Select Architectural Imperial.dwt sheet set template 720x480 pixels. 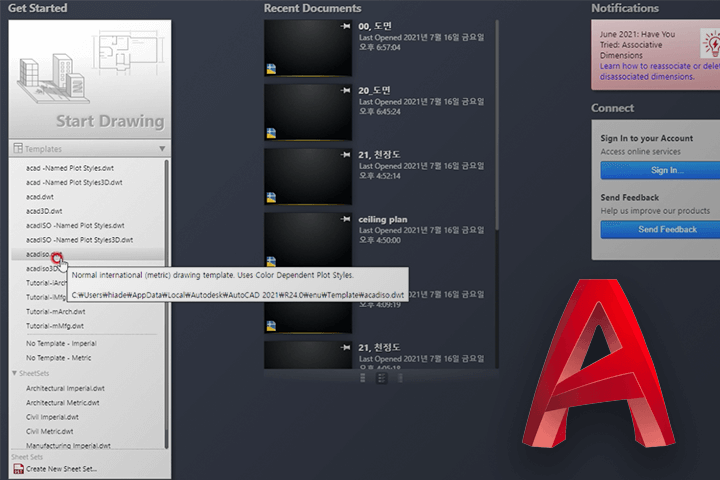(x=65, y=388)
